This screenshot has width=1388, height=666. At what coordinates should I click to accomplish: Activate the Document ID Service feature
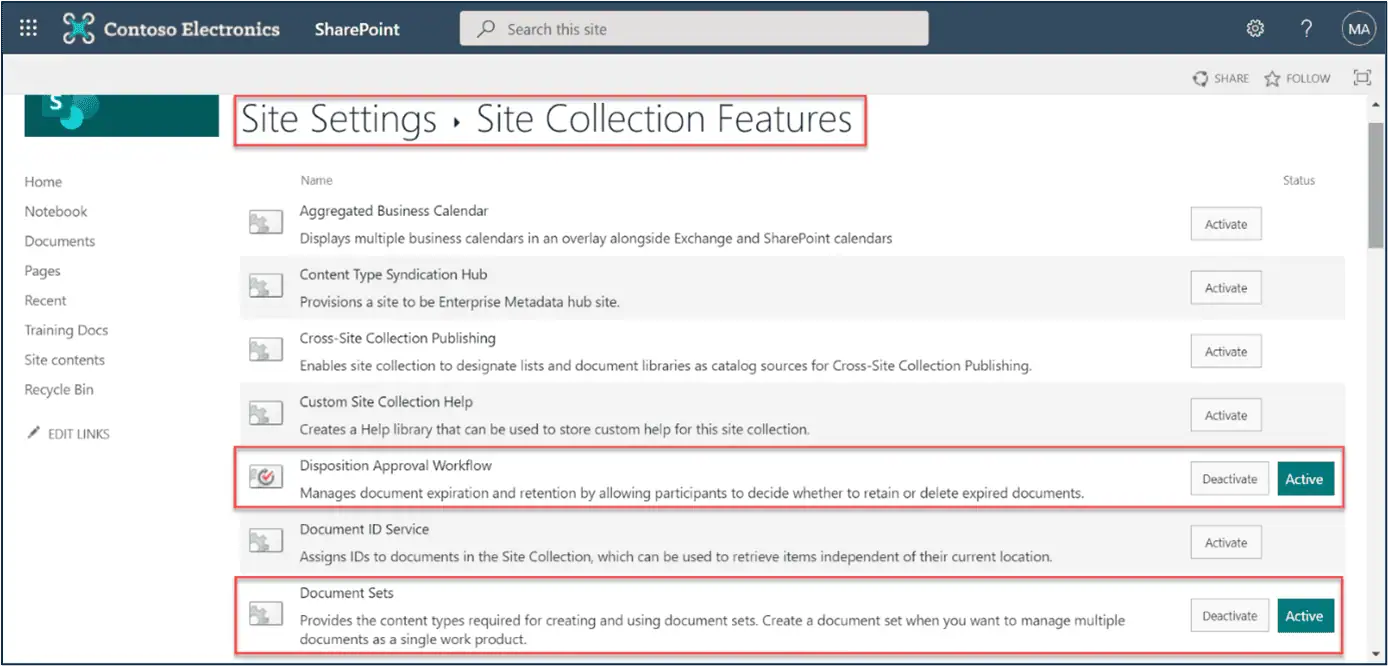[1225, 542]
